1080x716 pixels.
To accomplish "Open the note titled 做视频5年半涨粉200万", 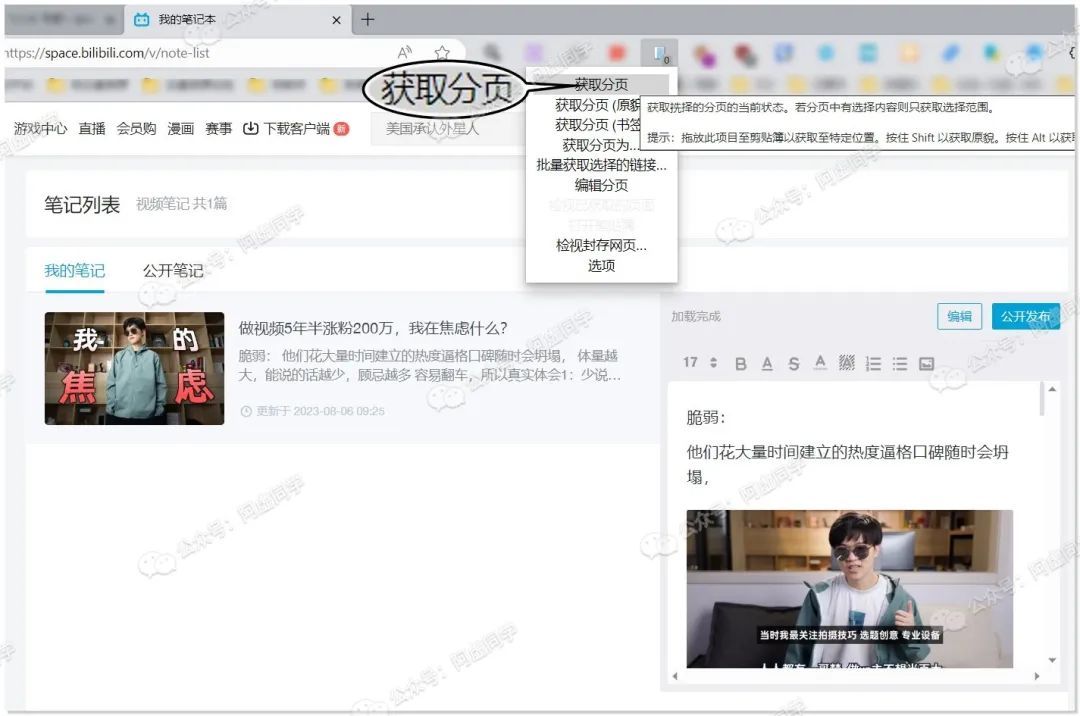I will tap(373, 328).
